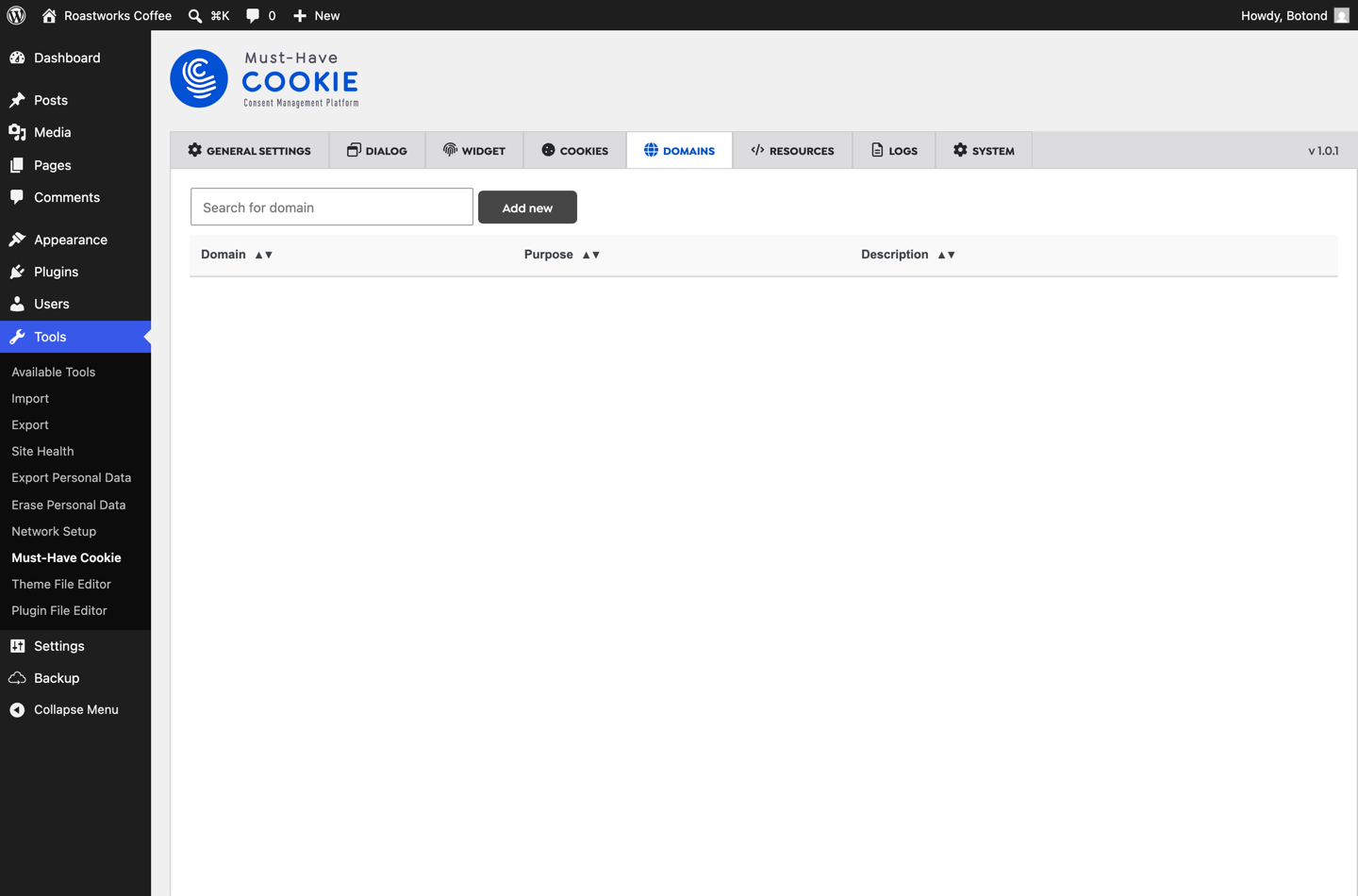
Task: Click the Domains globe tab
Action: tap(680, 150)
